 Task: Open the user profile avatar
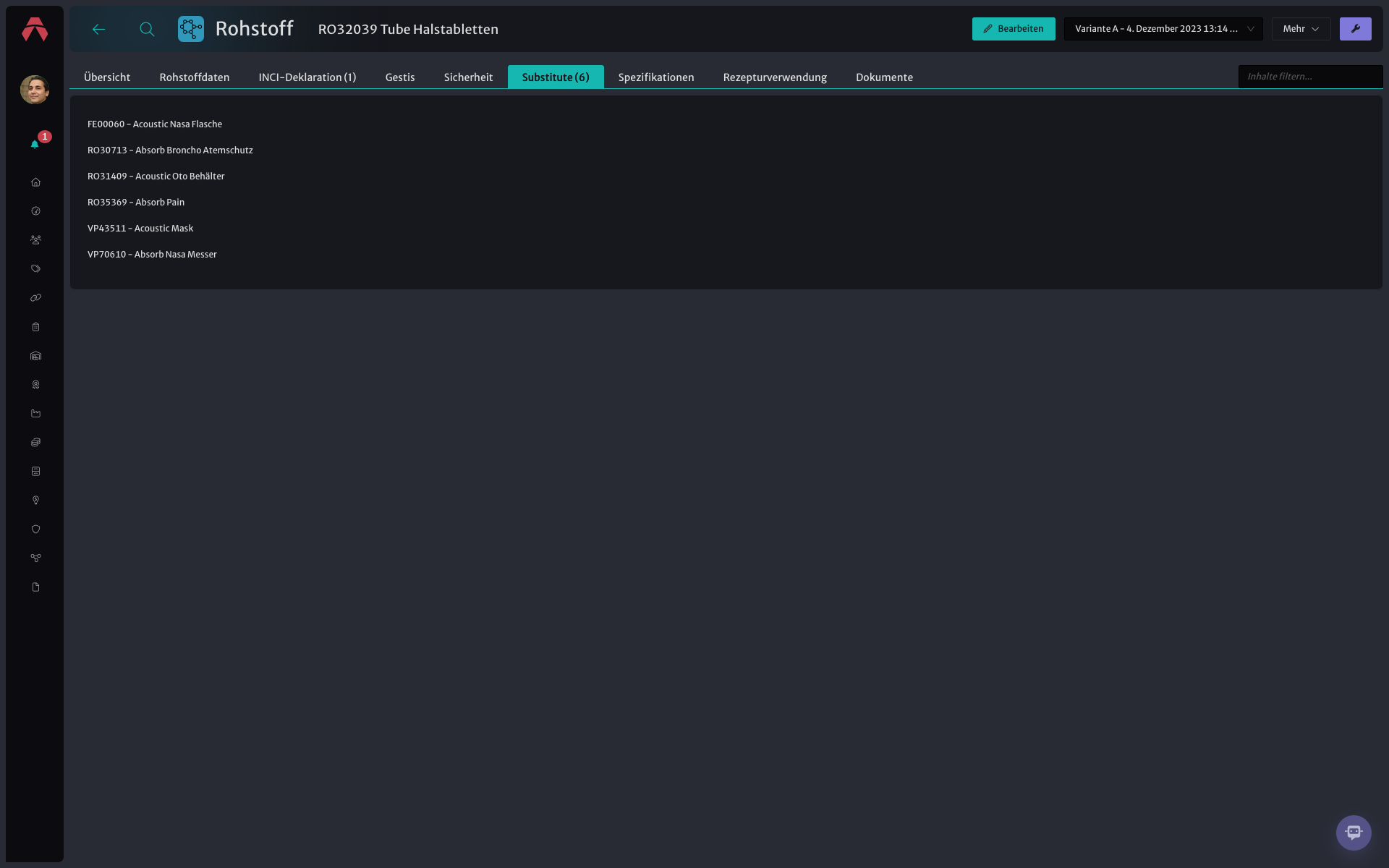[x=35, y=90]
